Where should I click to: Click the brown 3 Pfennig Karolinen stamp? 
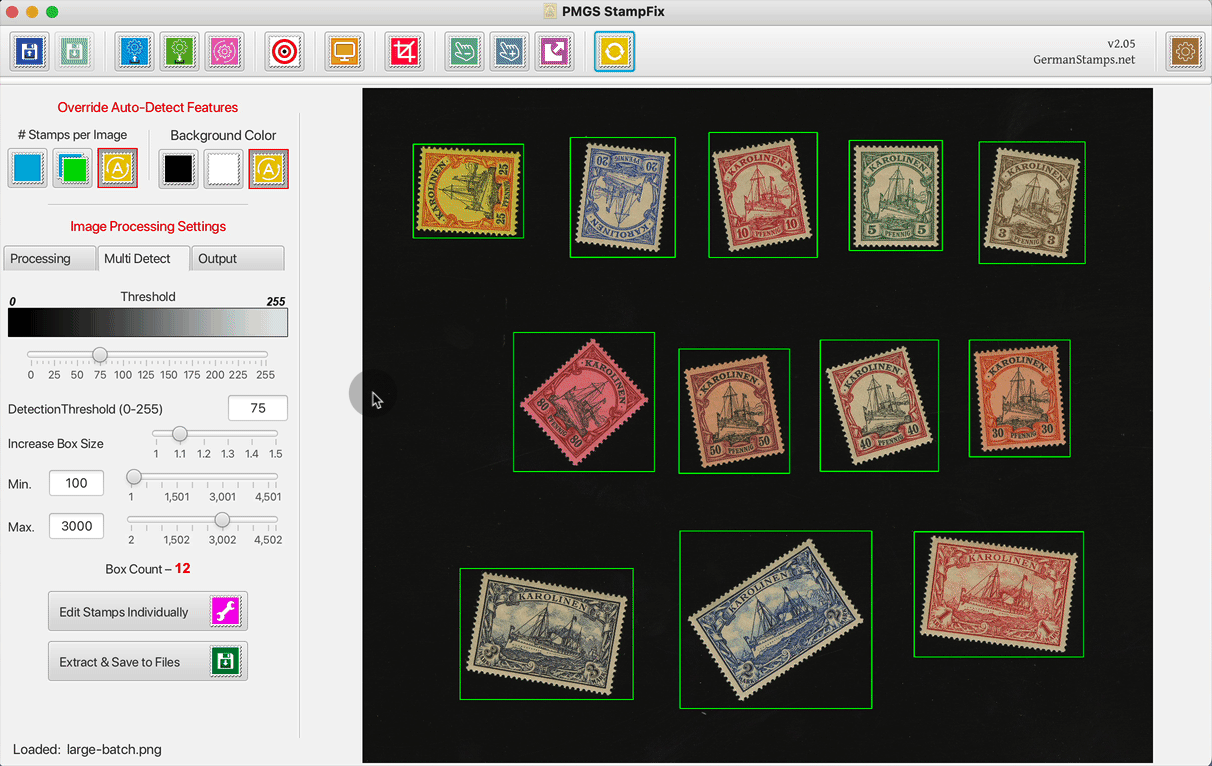point(1032,203)
